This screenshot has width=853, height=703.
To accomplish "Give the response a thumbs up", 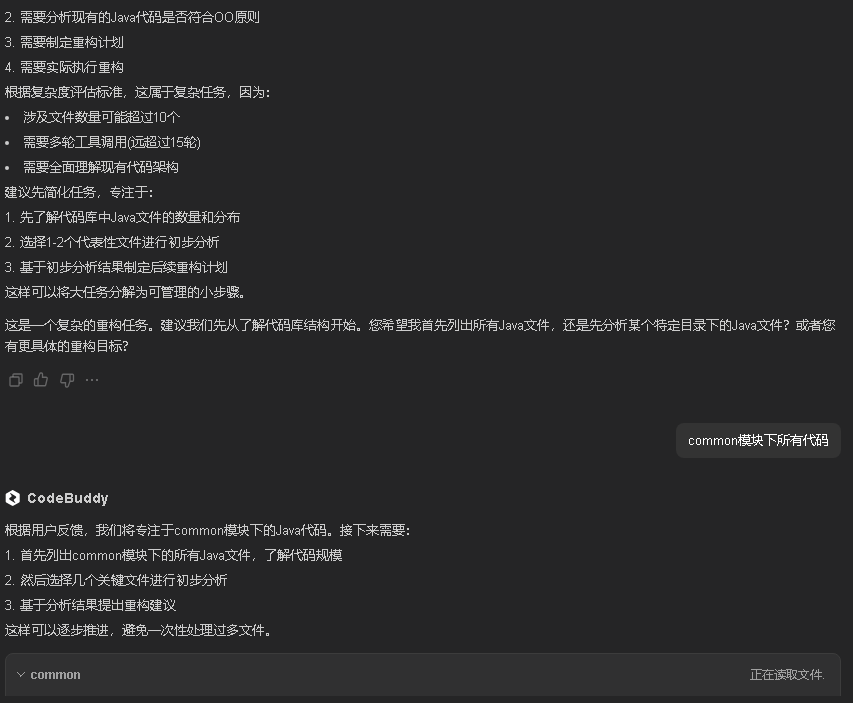I will [41, 380].
